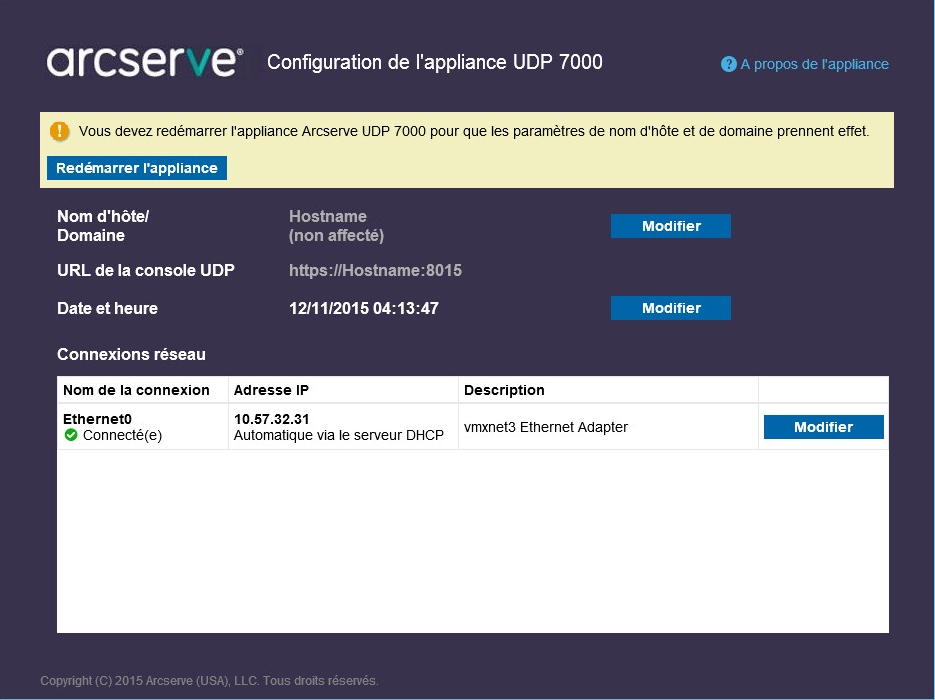Click the Description column header
This screenshot has width=935, height=700.
point(504,390)
